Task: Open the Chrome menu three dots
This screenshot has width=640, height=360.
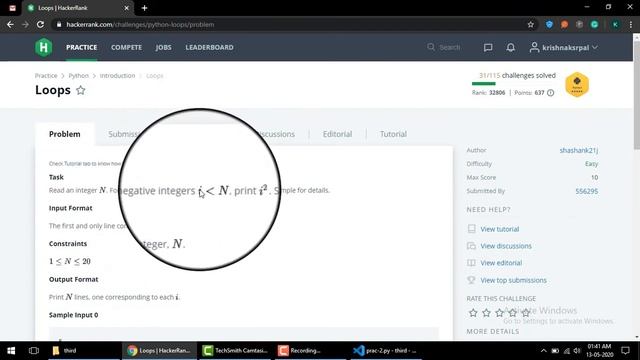Action: (631, 24)
